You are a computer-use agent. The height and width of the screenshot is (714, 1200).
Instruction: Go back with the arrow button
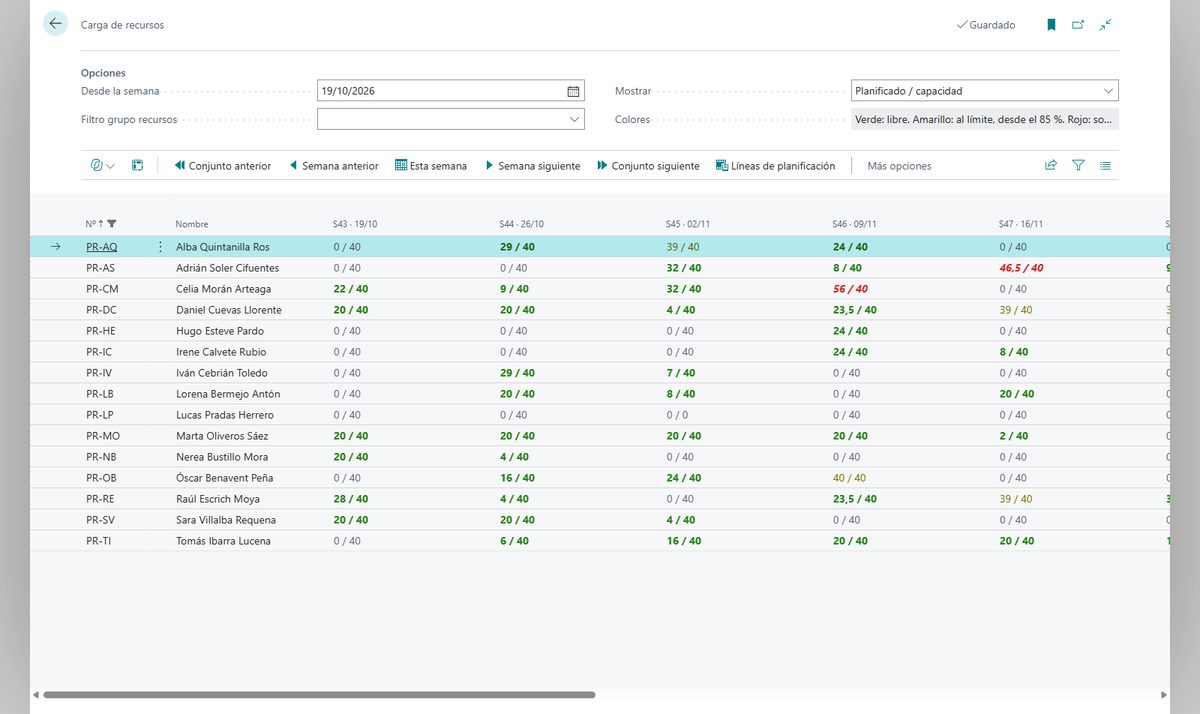point(55,24)
